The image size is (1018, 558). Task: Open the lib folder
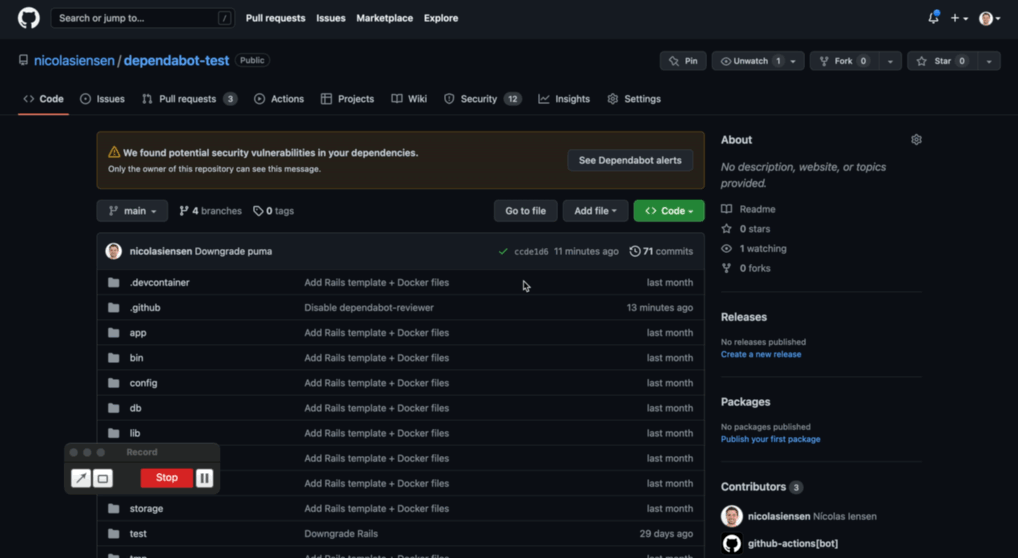coord(135,433)
